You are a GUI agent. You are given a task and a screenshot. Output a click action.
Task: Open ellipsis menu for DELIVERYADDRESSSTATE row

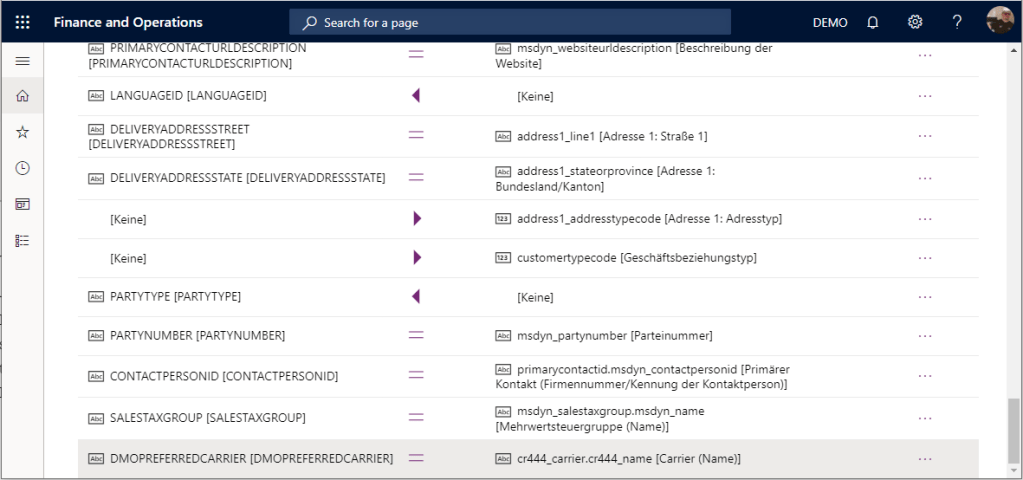tap(924, 178)
